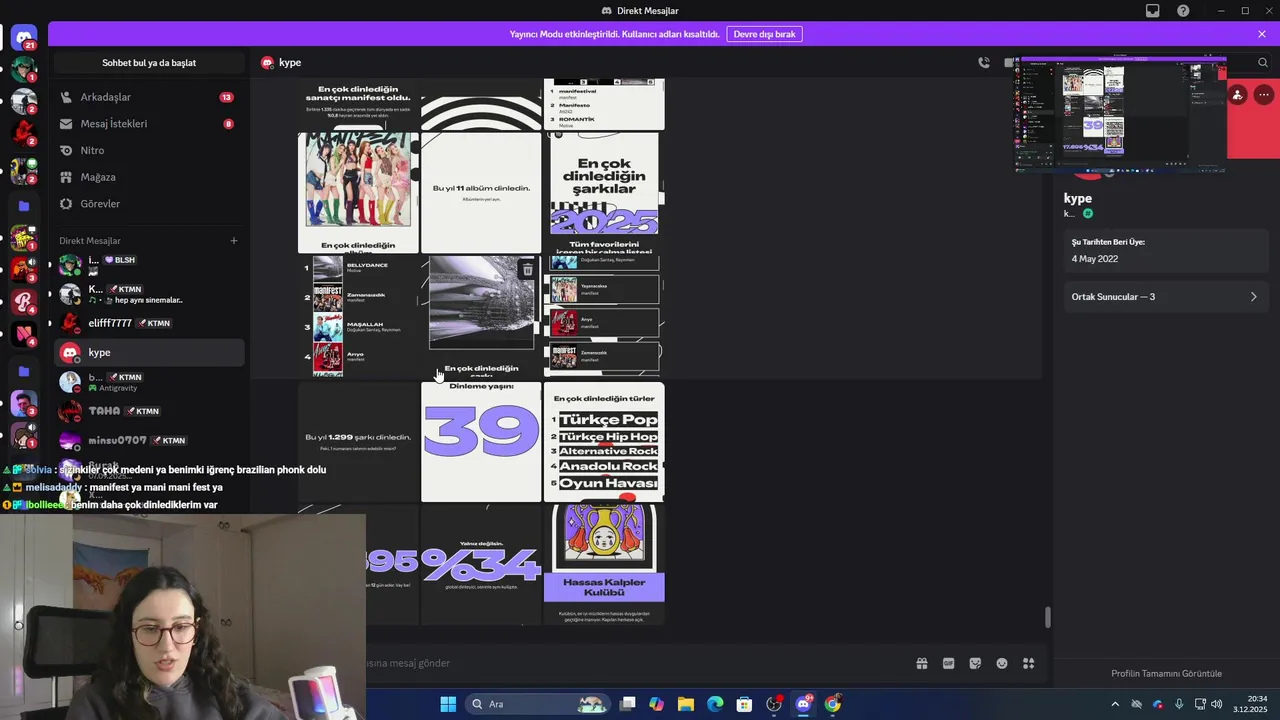
Task: Click the kype profile name
Action: pos(1078,198)
